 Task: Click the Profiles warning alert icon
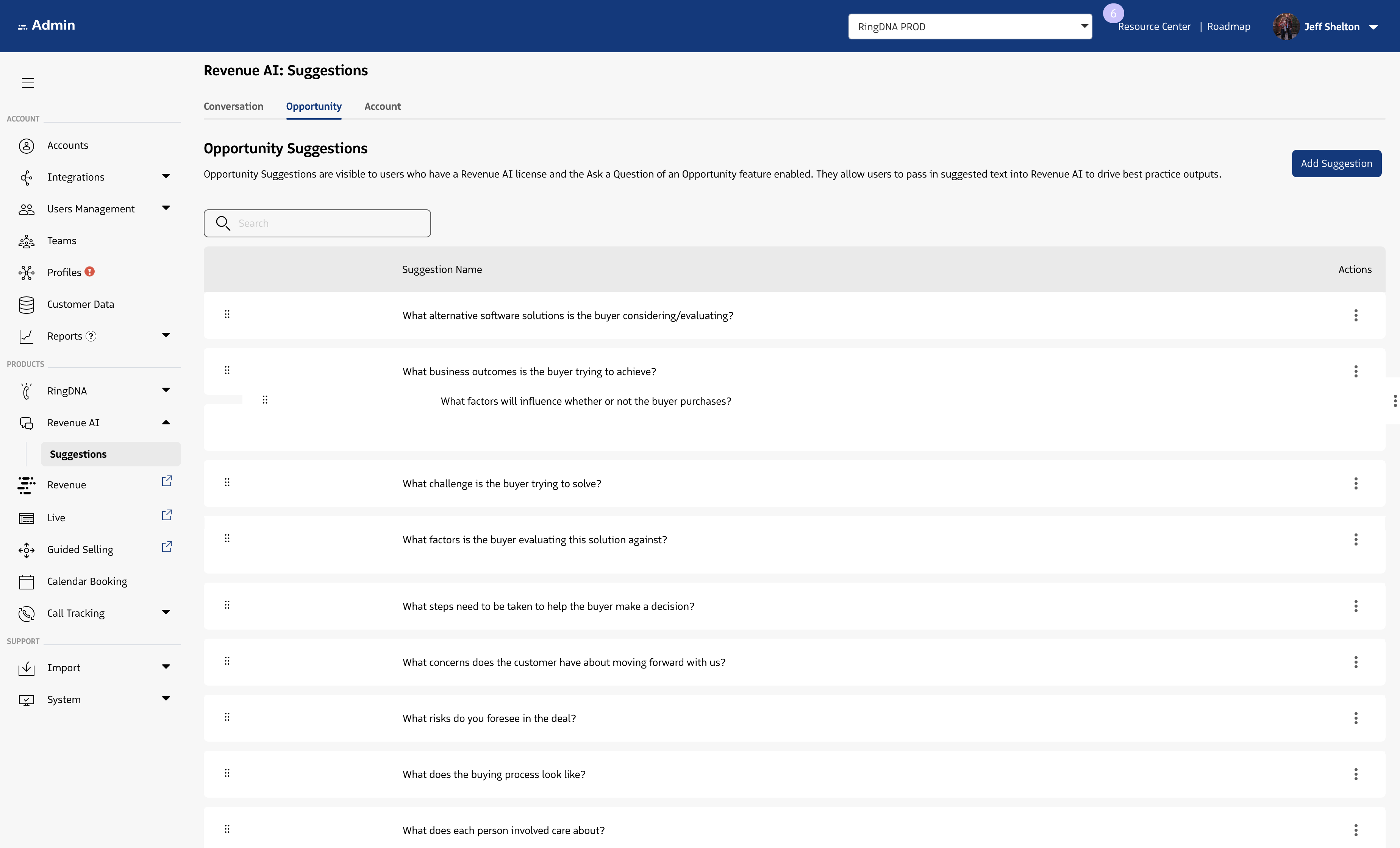(90, 272)
